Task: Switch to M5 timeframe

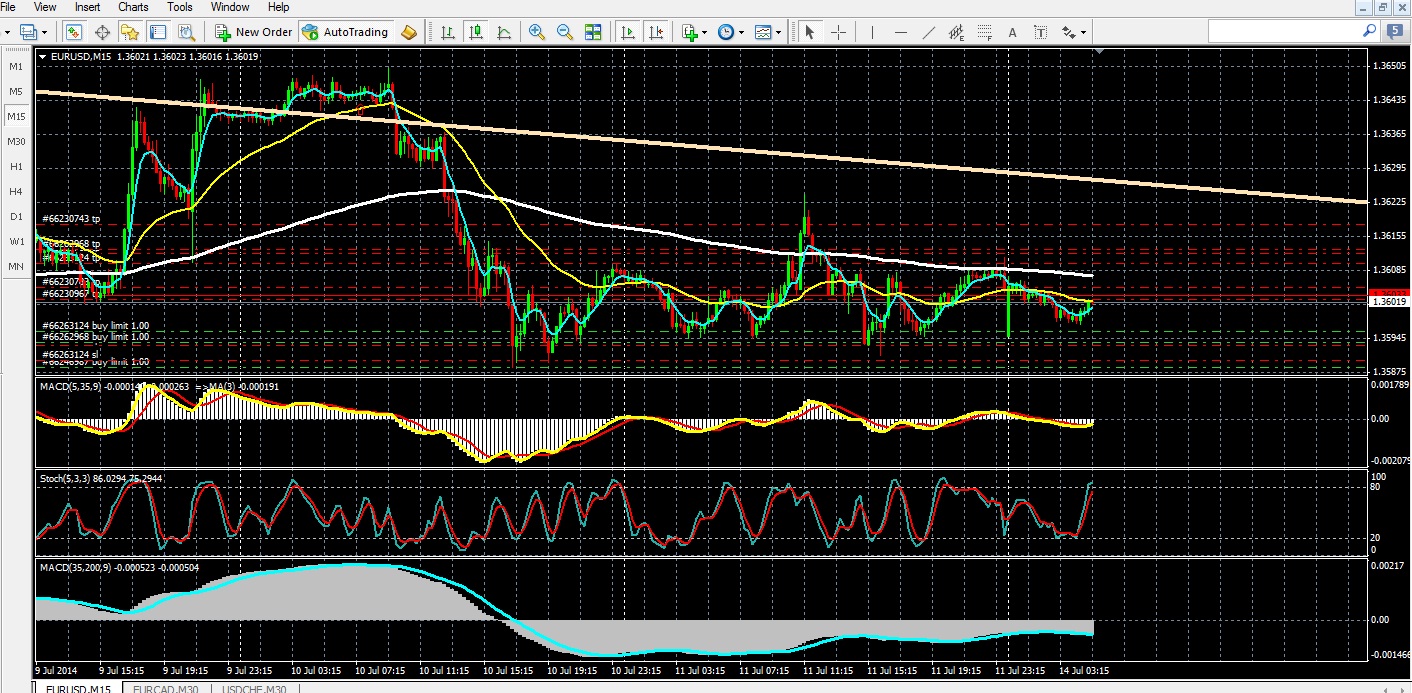Action: coord(16,91)
